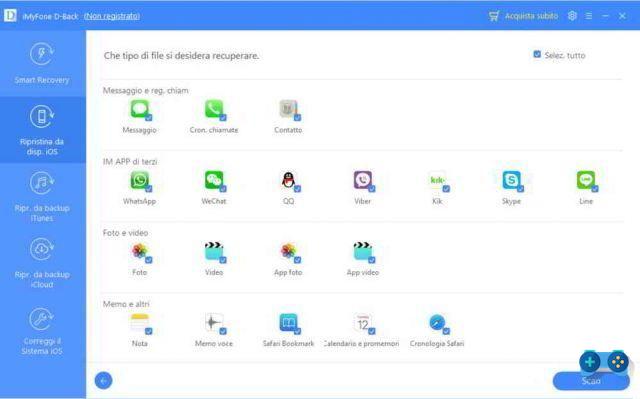Open Correggi il Sistema iOS tab

[42, 330]
